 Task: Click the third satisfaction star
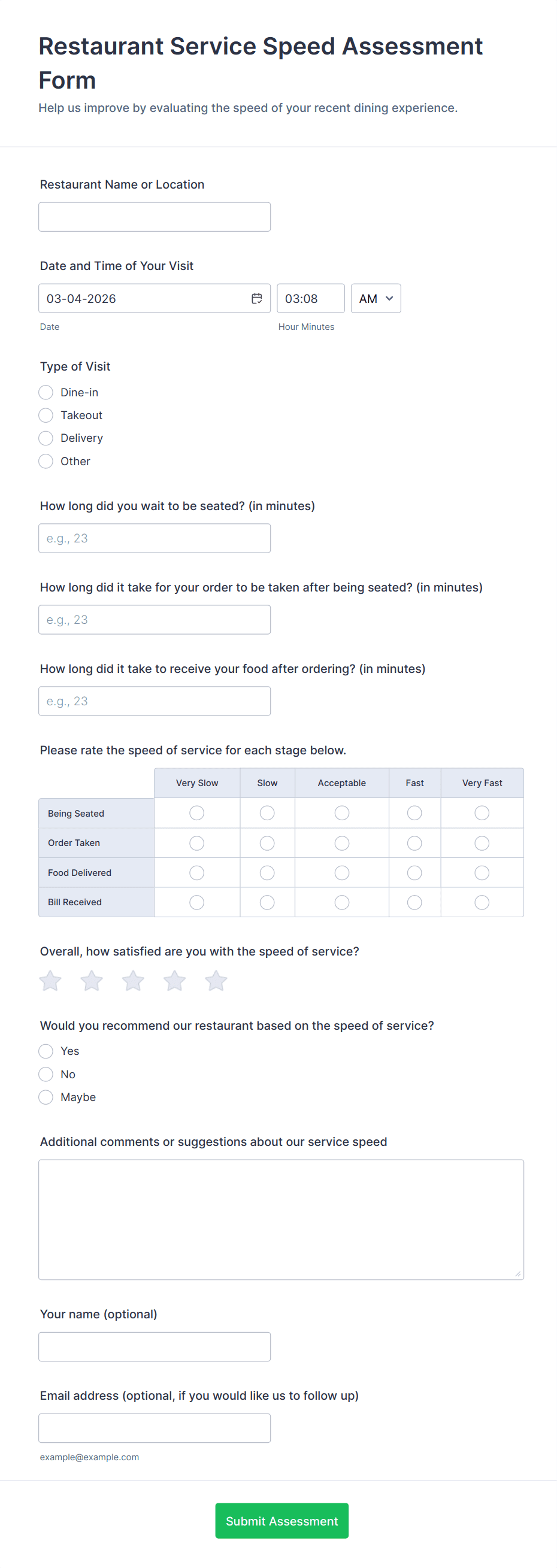(134, 981)
